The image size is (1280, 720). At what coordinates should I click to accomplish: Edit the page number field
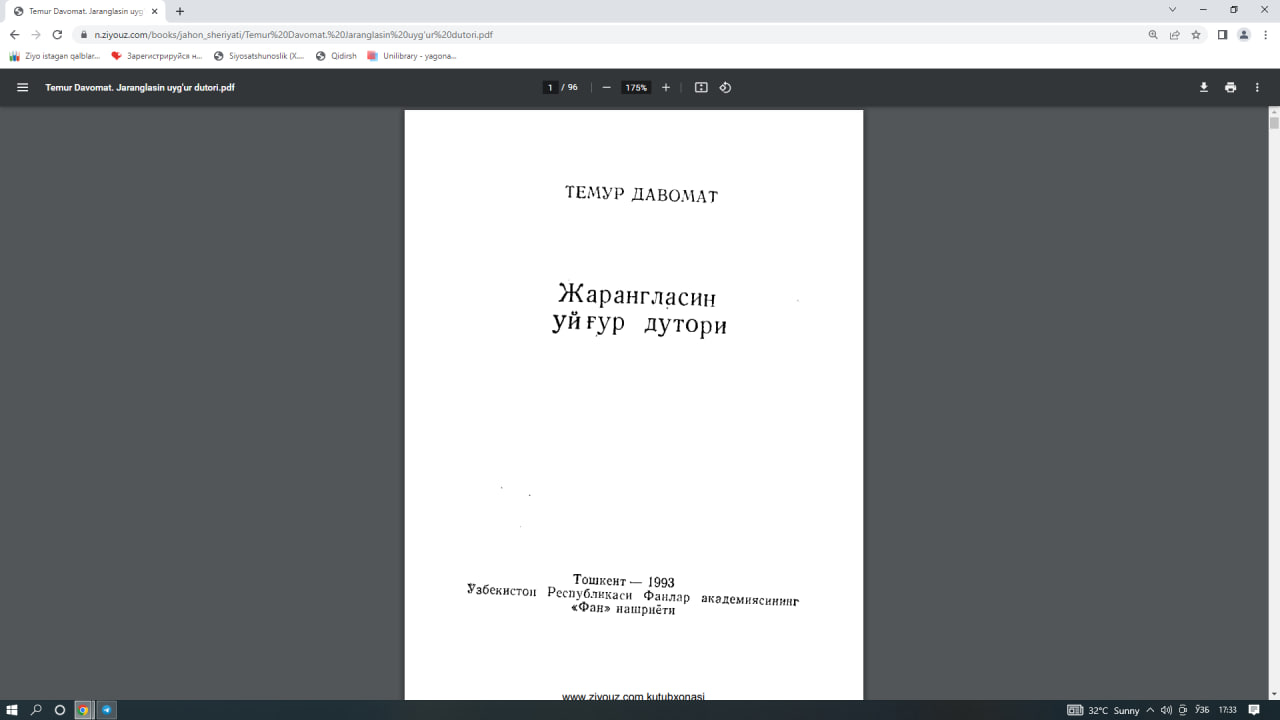(x=550, y=87)
